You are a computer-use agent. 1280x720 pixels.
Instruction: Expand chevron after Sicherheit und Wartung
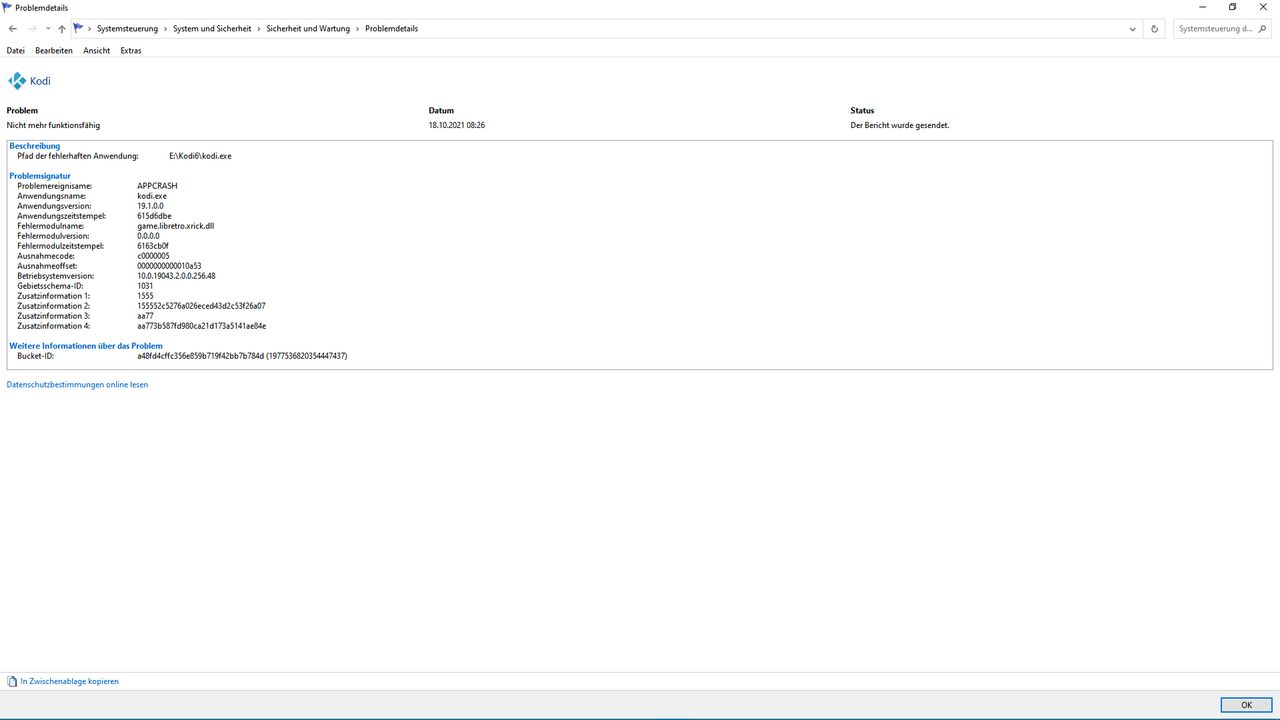358,29
